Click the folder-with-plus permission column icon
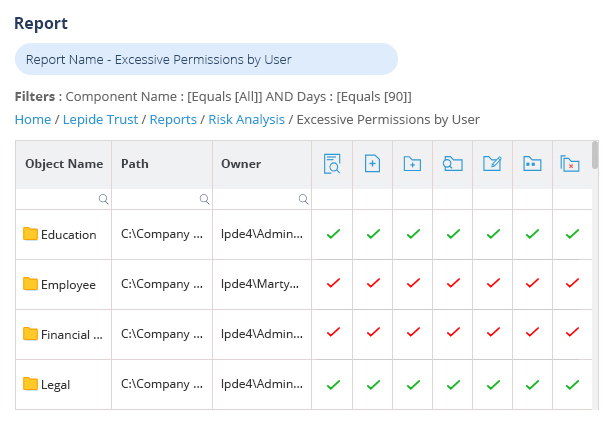Viewport: 612px width, 430px height. click(x=413, y=164)
